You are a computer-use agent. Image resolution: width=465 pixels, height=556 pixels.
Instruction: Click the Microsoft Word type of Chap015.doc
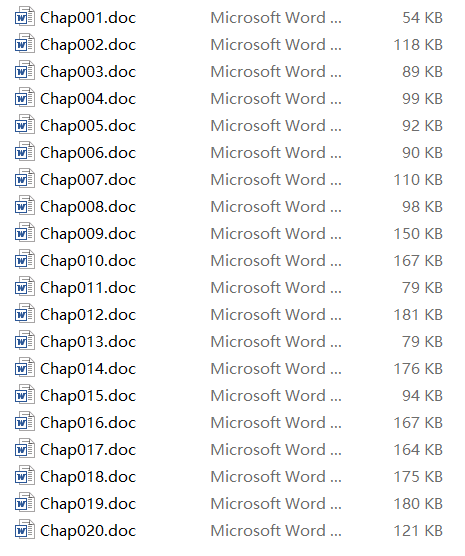(276, 396)
